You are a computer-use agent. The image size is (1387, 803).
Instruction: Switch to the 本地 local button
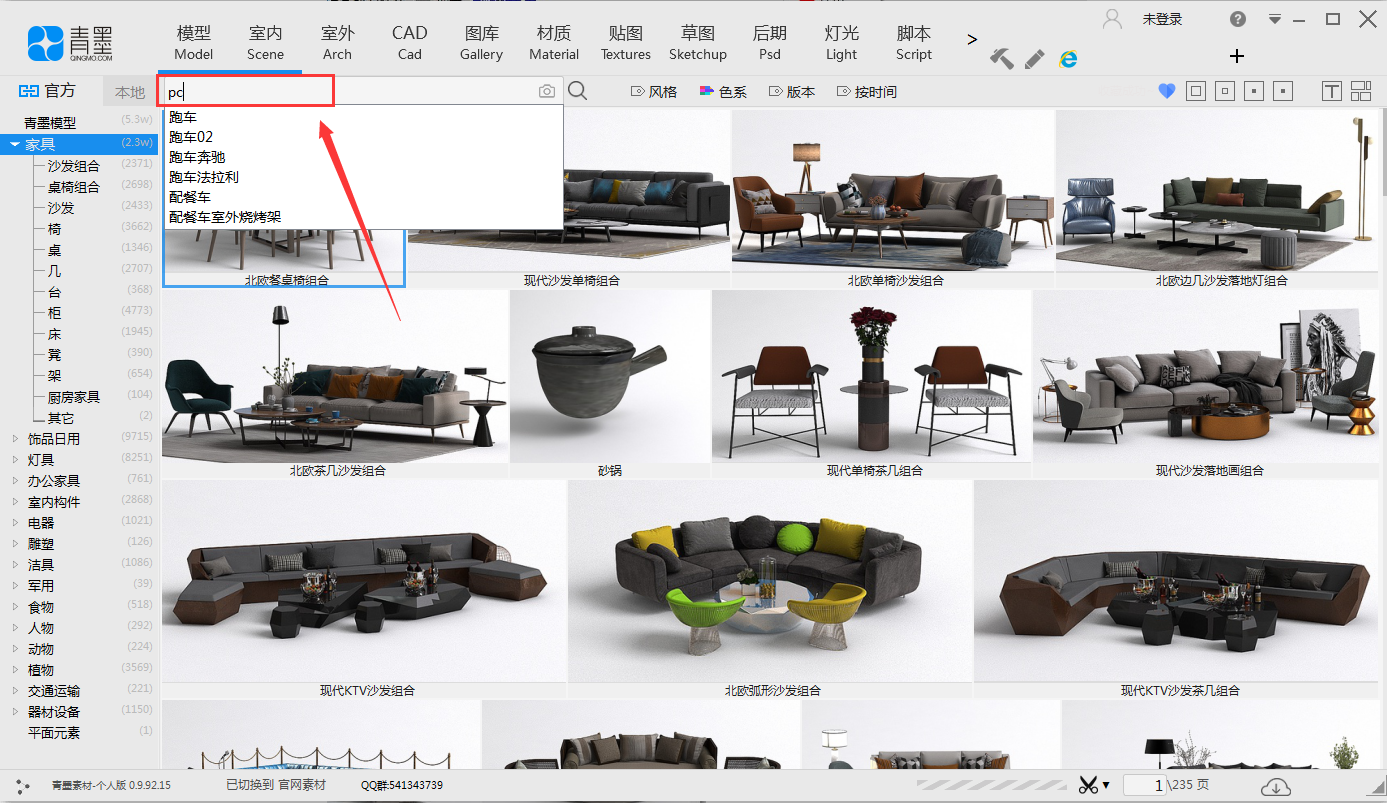click(130, 92)
